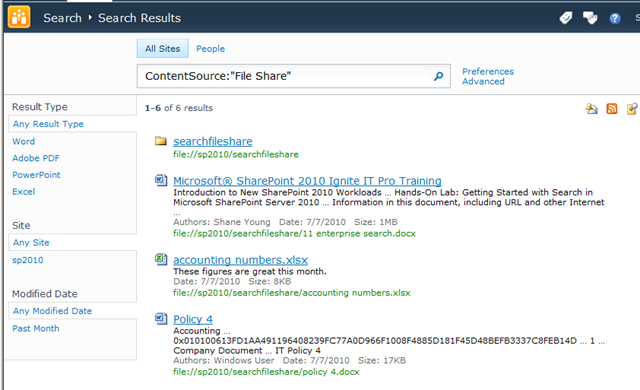The image size is (640, 390).
Task: Open the tags and notes icon
Action: click(566, 18)
